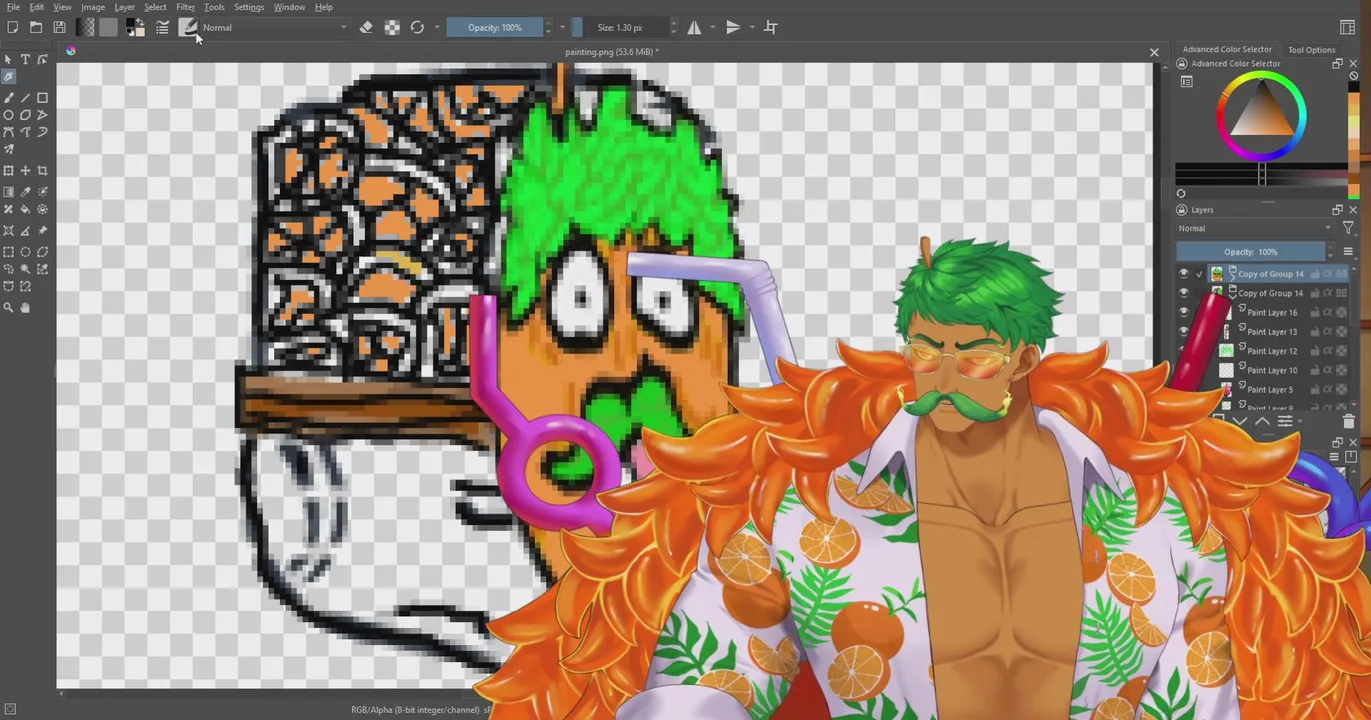
Task: Select the Gradient tool
Action: coord(9,192)
